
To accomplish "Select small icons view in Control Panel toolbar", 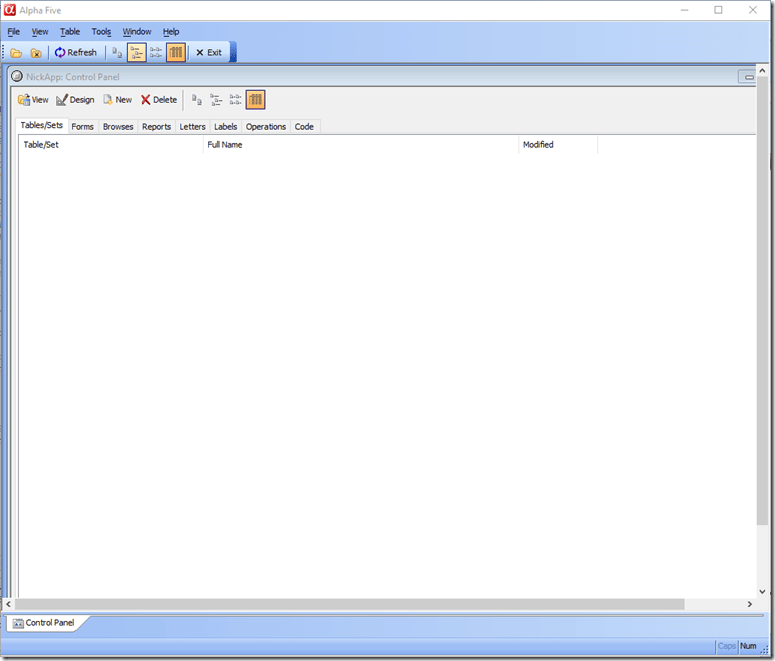I will pos(236,100).
